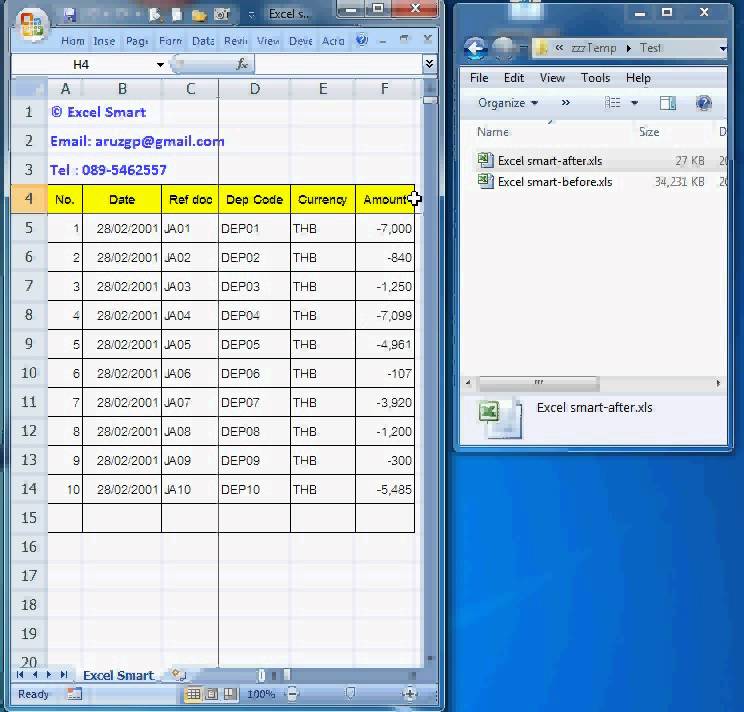Screen dimensions: 744x712
Task: Click the Name Box showing H4
Action: coord(82,65)
